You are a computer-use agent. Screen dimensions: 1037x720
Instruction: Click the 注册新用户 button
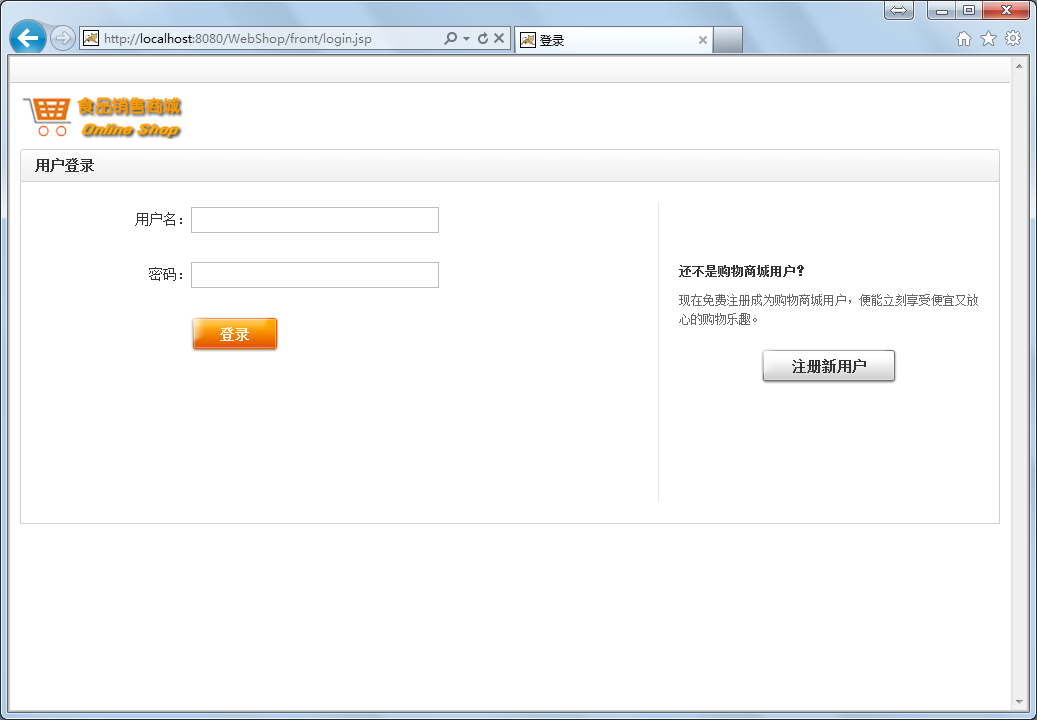pyautogui.click(x=829, y=366)
